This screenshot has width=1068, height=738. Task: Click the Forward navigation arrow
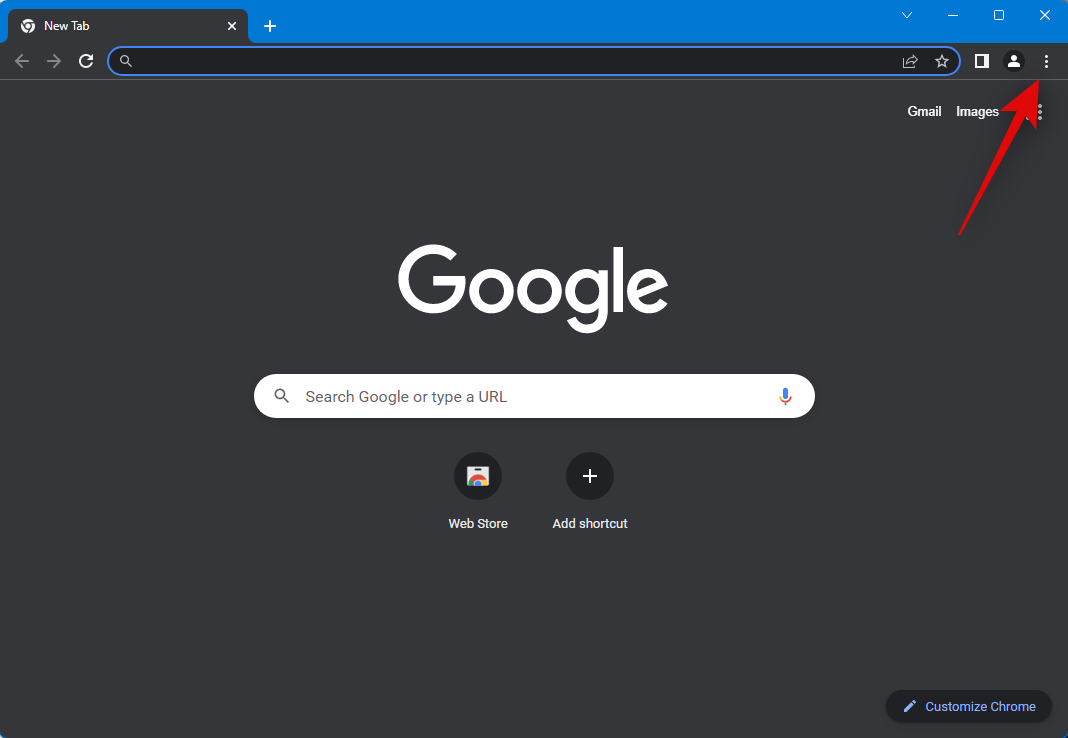point(54,61)
